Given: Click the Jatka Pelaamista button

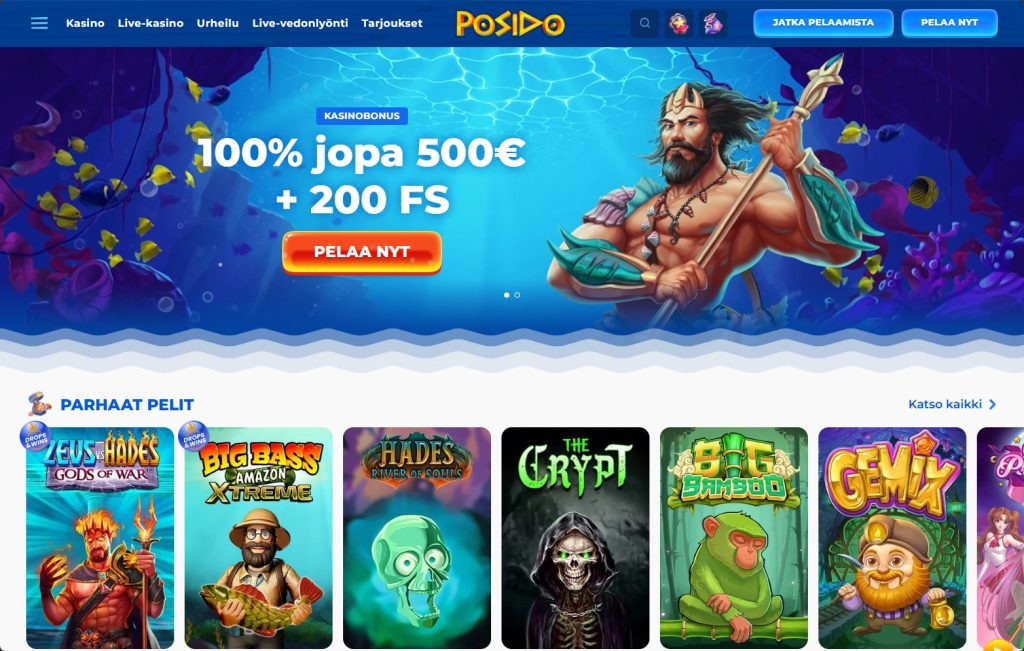Looking at the screenshot, I should coord(823,23).
